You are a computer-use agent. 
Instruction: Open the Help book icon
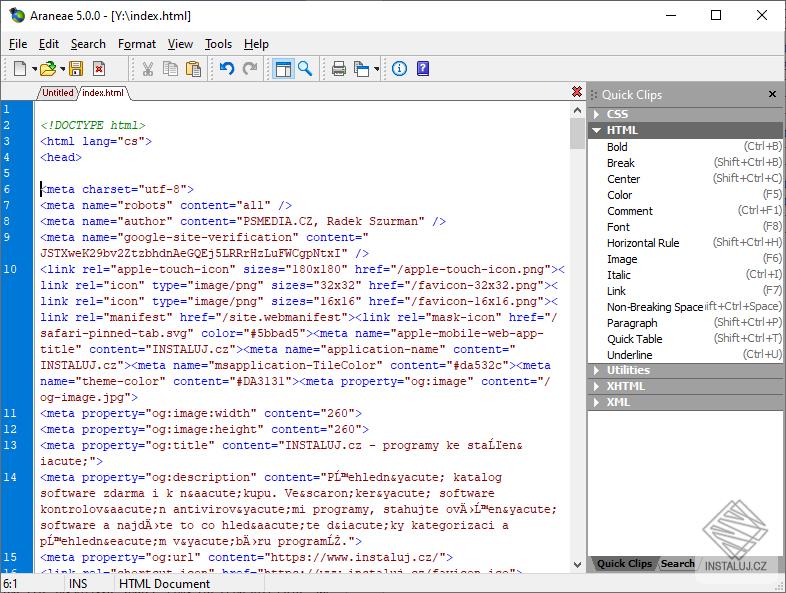tap(423, 69)
